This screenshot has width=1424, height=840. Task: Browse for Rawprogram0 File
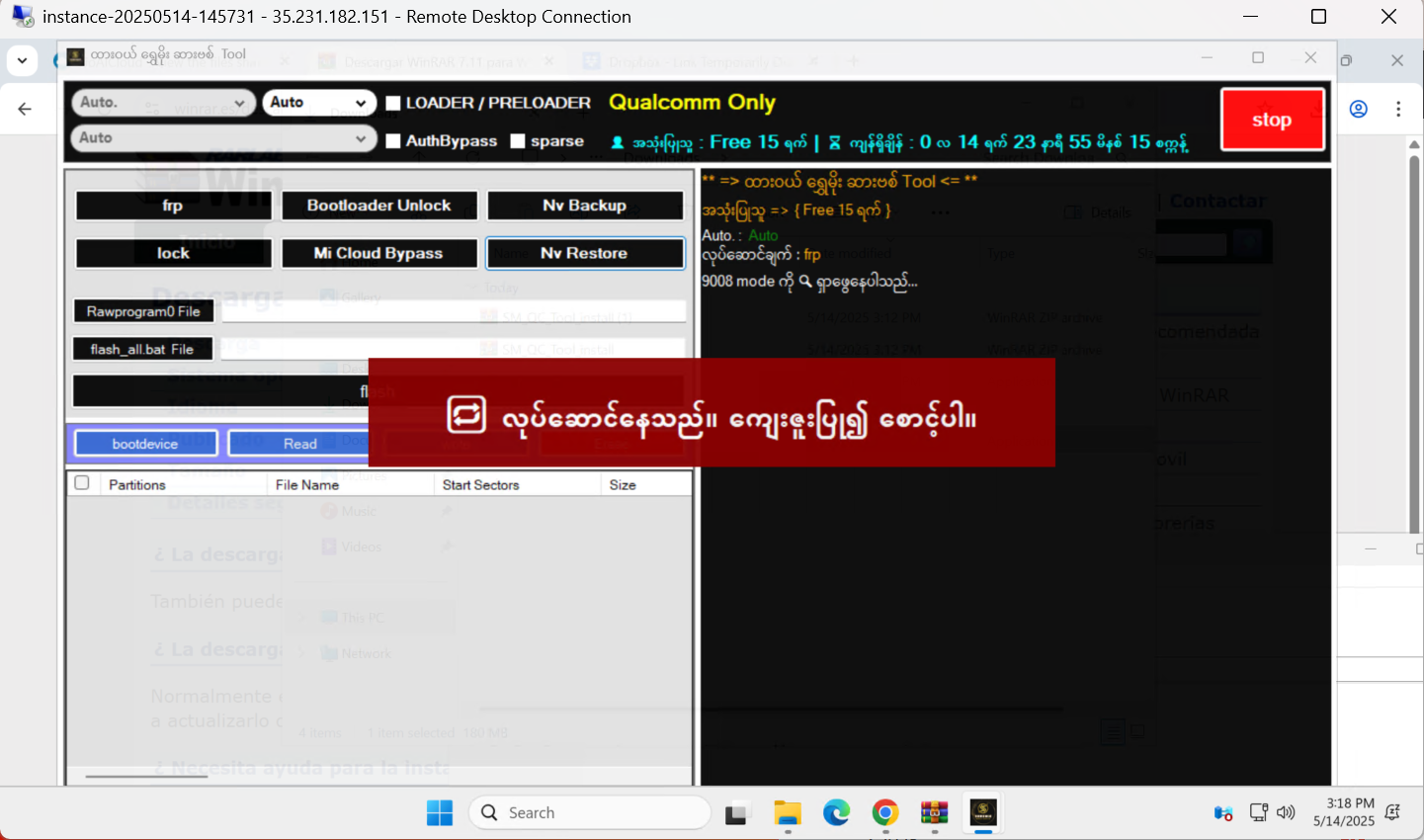(x=143, y=311)
